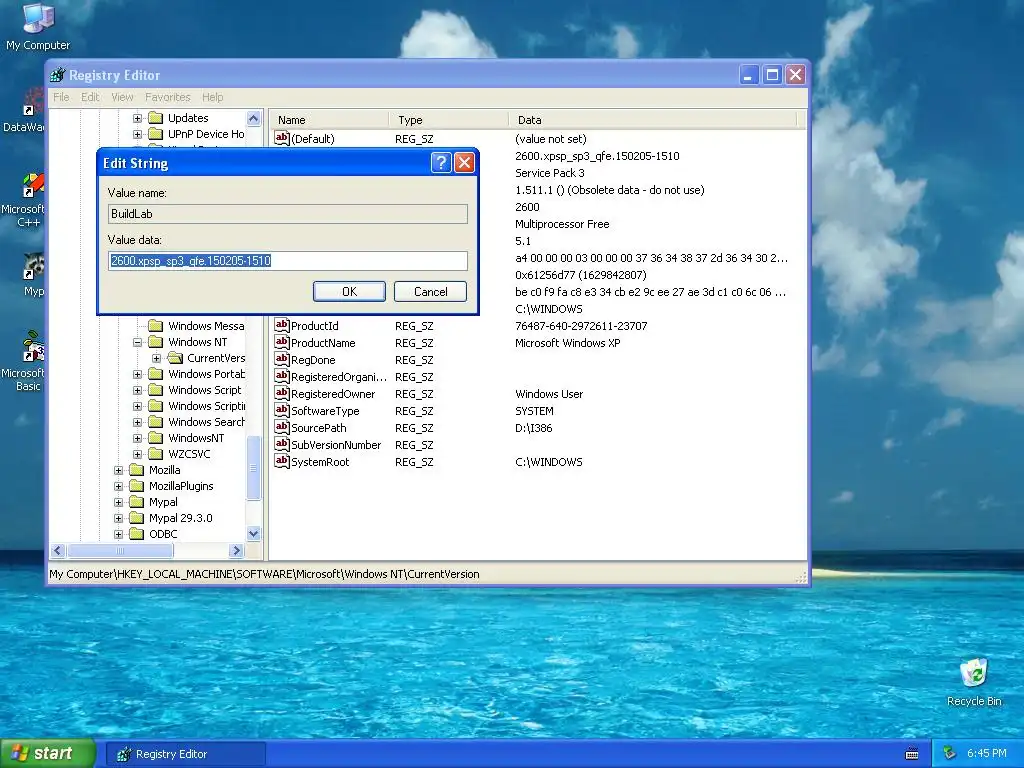
Task: Click the Mypal 29.3.0 folder icon
Action: 136,518
